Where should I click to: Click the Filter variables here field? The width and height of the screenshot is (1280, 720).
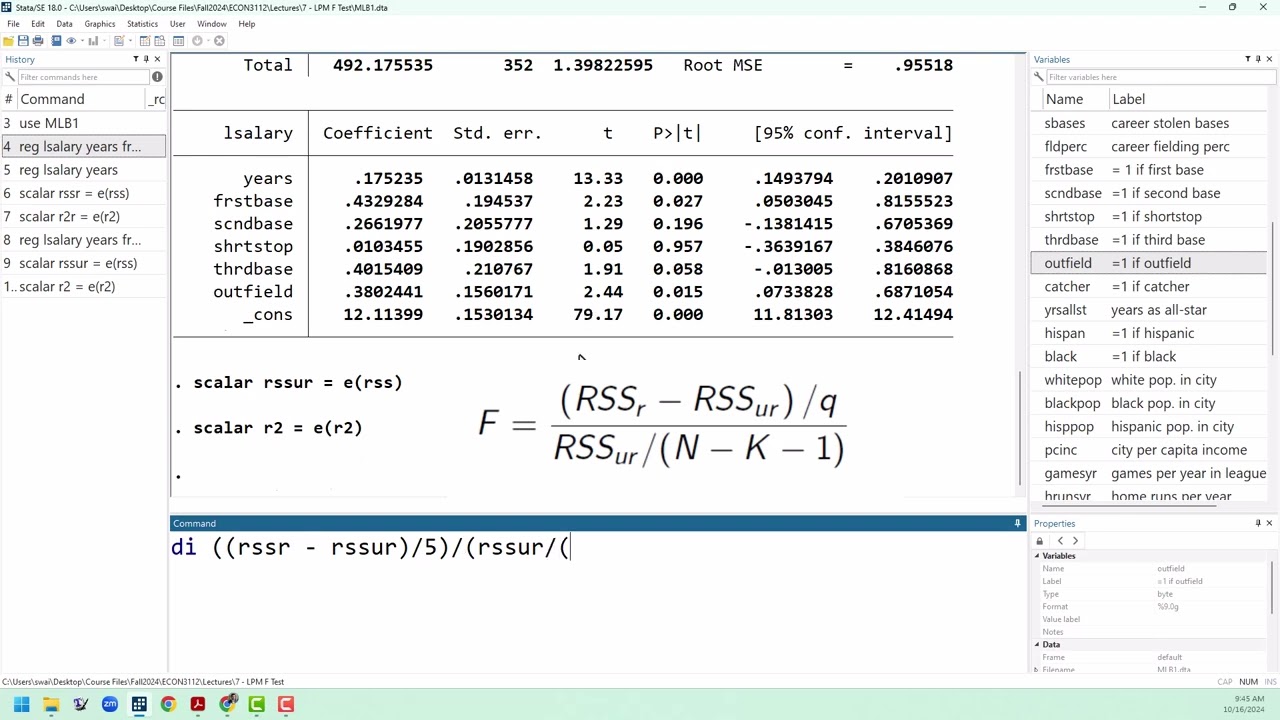(x=1160, y=77)
